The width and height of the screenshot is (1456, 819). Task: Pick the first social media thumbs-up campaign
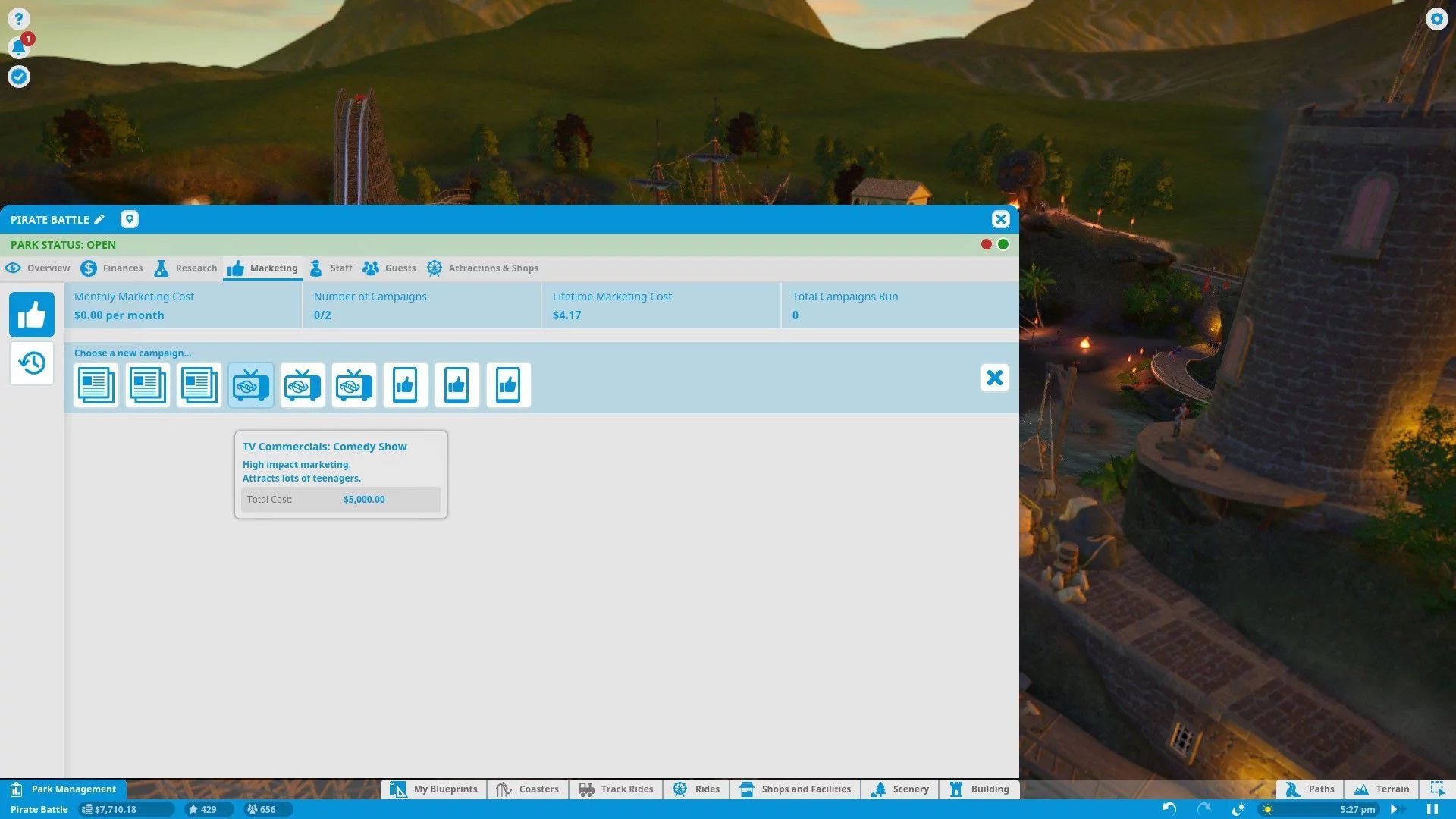pyautogui.click(x=405, y=385)
